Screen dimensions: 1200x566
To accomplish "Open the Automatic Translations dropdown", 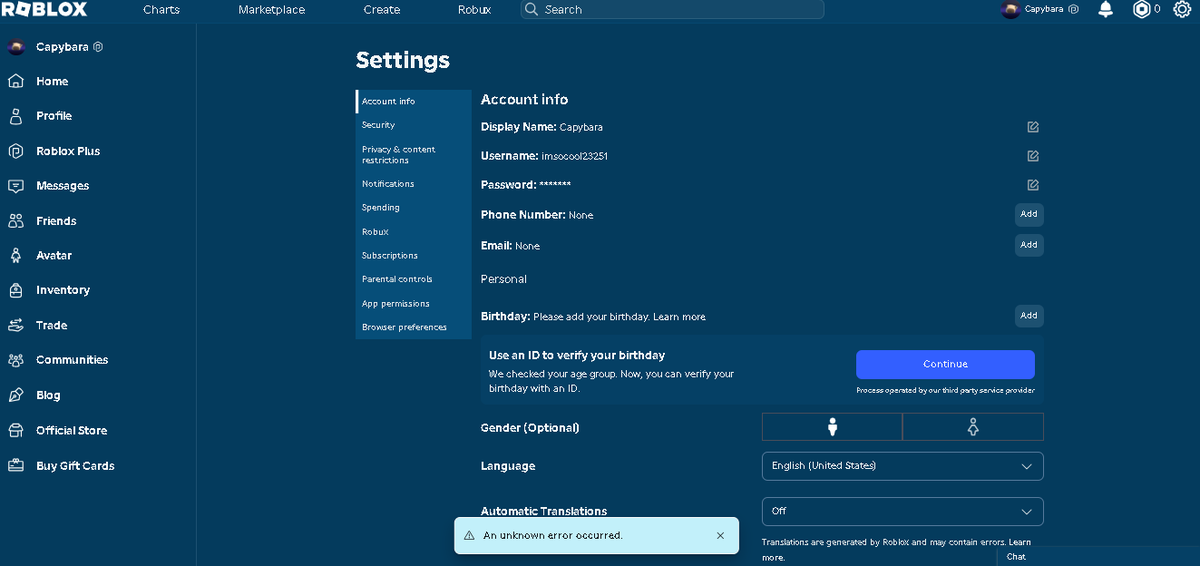I will pyautogui.click(x=903, y=511).
